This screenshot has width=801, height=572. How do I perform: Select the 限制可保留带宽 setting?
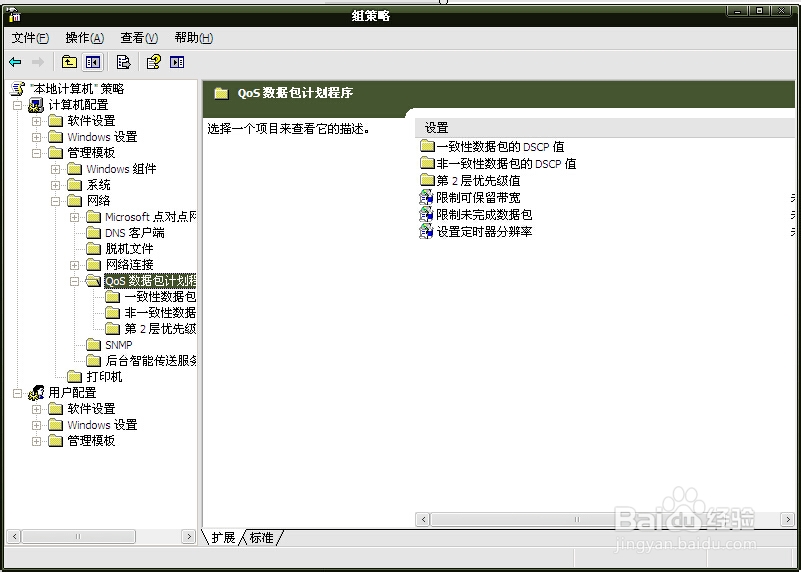pyautogui.click(x=478, y=198)
